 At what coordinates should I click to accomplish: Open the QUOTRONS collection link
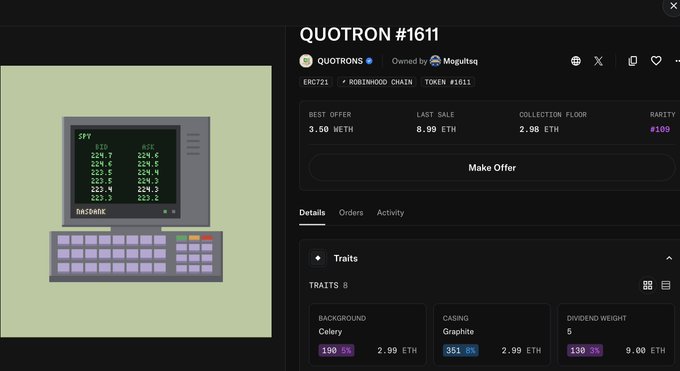(340, 61)
